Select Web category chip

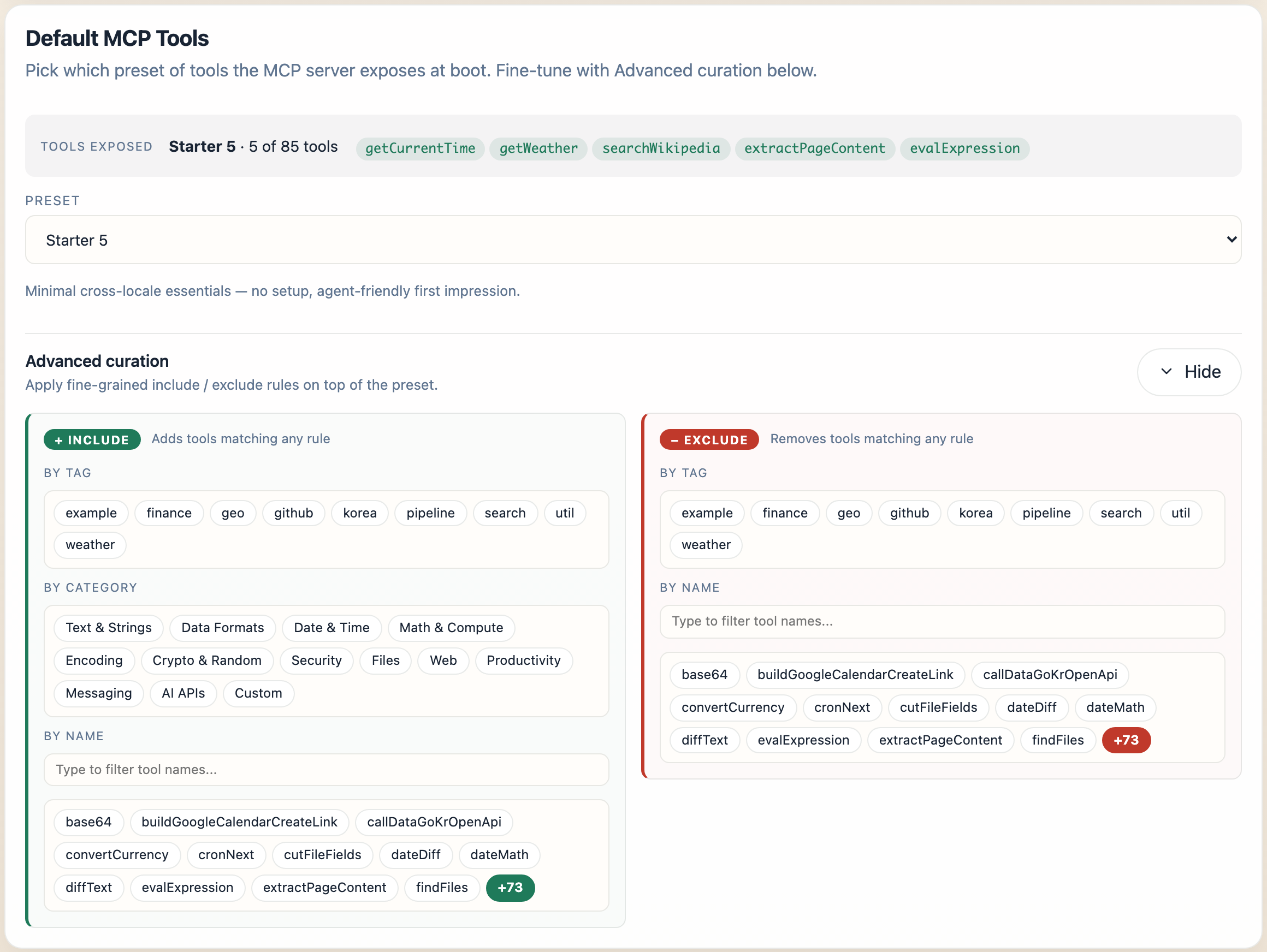coord(443,661)
